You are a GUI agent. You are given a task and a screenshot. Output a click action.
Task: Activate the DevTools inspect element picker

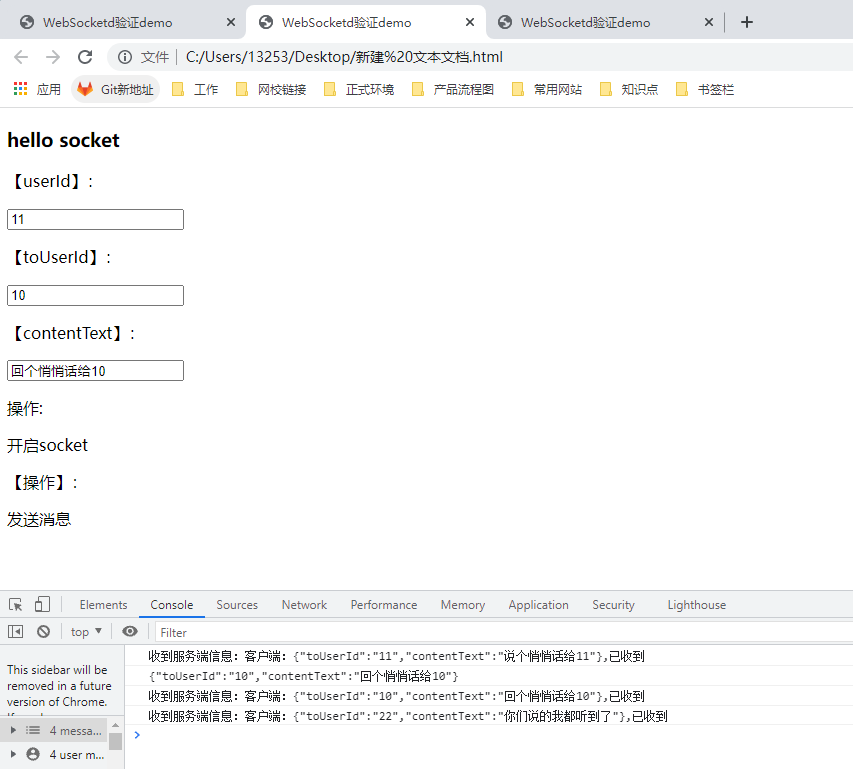15,605
